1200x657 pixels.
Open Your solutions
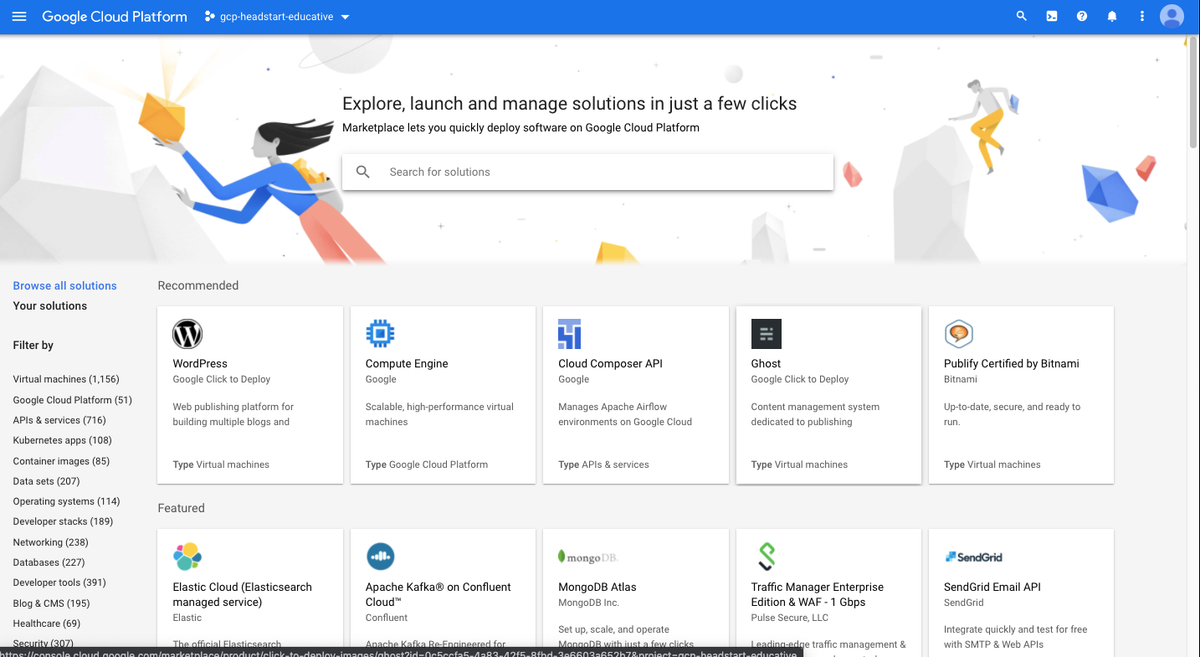coord(50,306)
